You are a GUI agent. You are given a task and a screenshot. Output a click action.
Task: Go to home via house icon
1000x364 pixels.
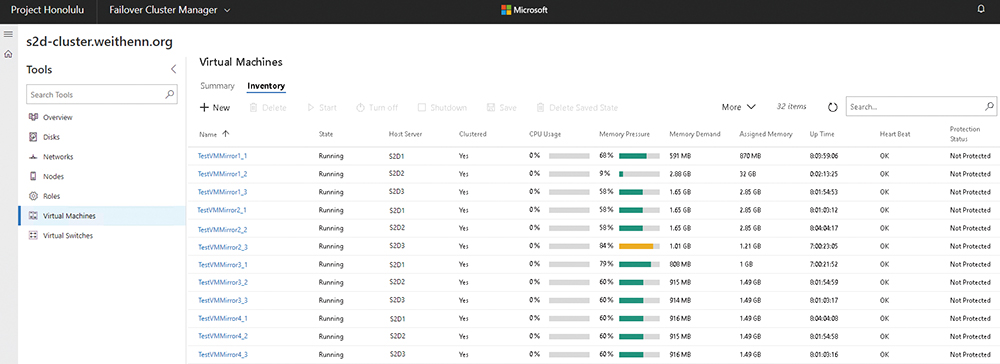[x=8, y=54]
